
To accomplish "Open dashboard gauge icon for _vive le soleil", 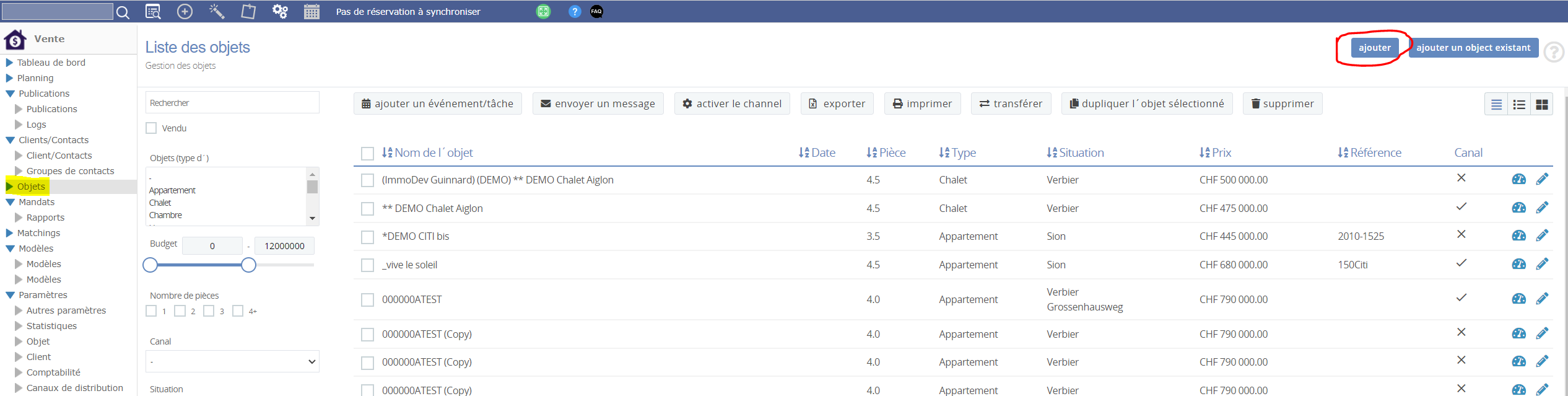I will (x=1518, y=264).
